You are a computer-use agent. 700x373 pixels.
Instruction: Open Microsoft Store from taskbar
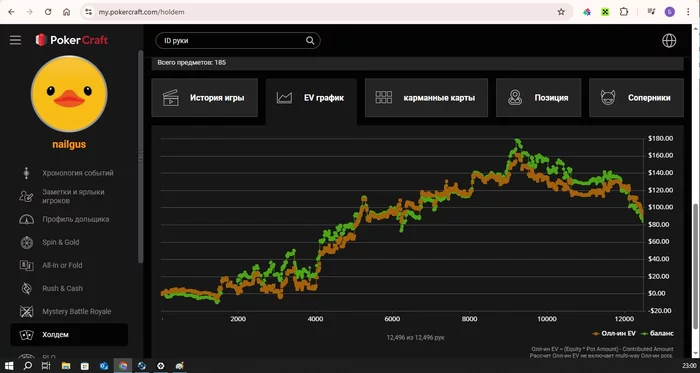85,366
